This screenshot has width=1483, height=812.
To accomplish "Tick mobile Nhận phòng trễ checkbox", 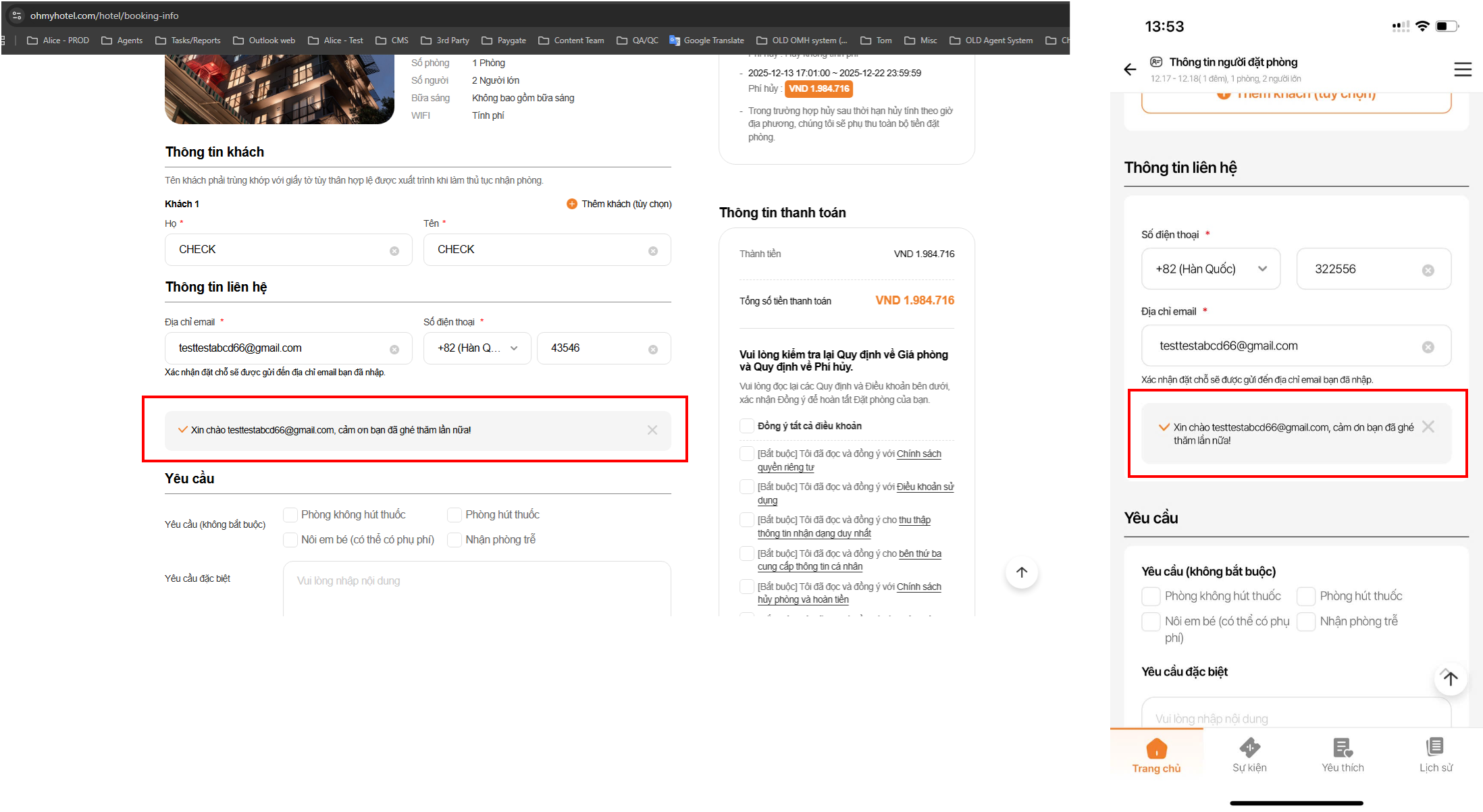I will (x=1306, y=622).
